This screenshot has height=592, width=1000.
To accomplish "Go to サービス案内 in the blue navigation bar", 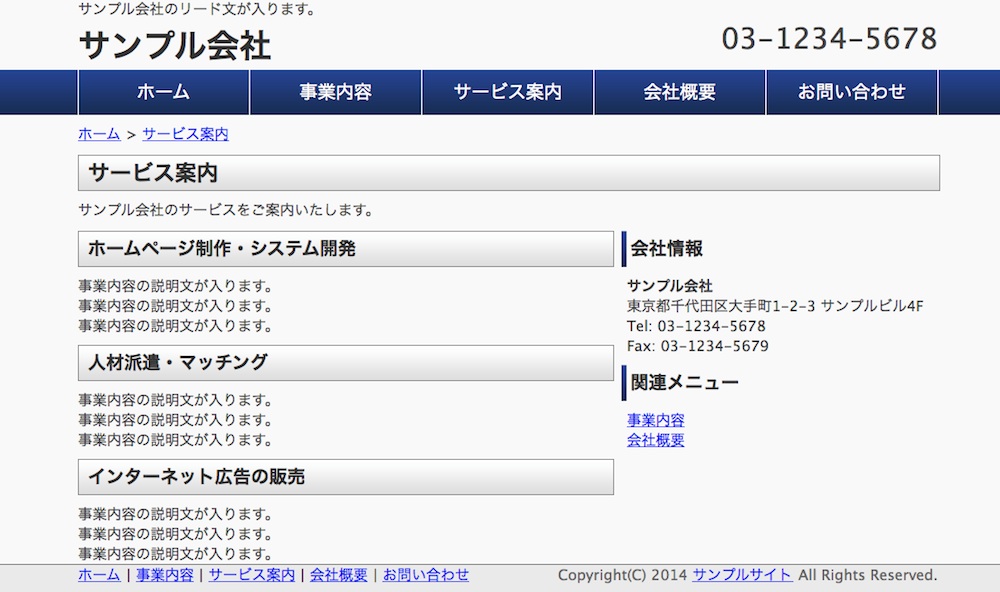I will [x=507, y=92].
